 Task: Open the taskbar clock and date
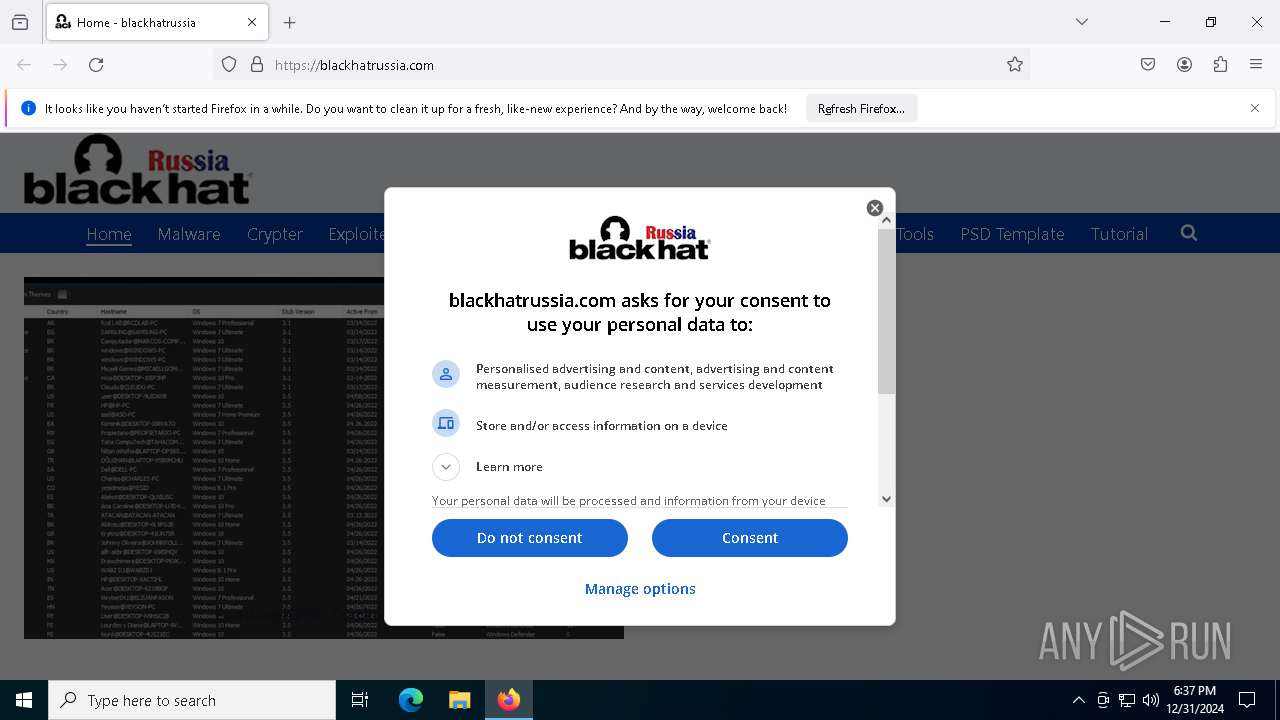1195,700
